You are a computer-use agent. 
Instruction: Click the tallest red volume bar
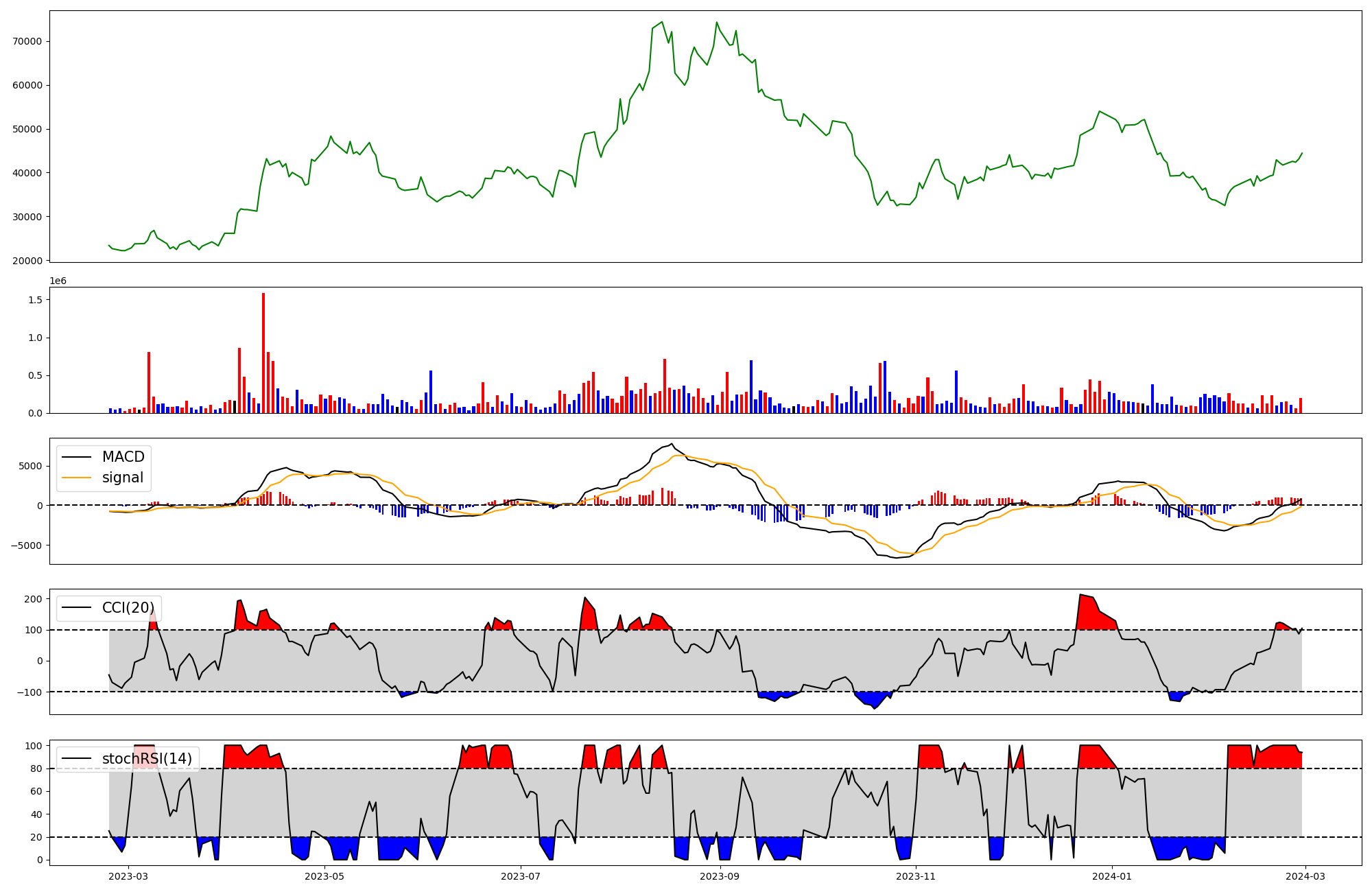[x=263, y=353]
